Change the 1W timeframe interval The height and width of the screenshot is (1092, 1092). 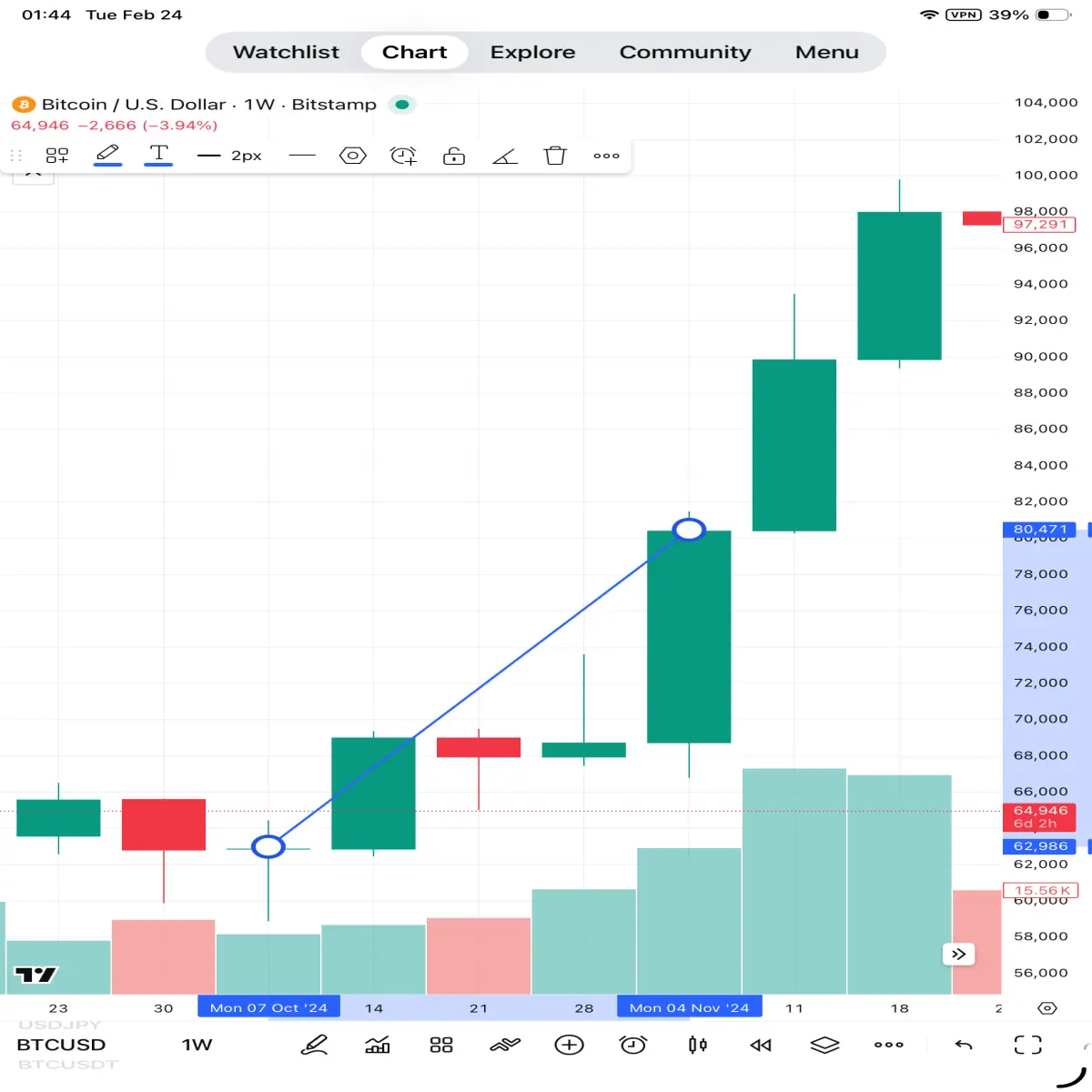pos(197,1045)
